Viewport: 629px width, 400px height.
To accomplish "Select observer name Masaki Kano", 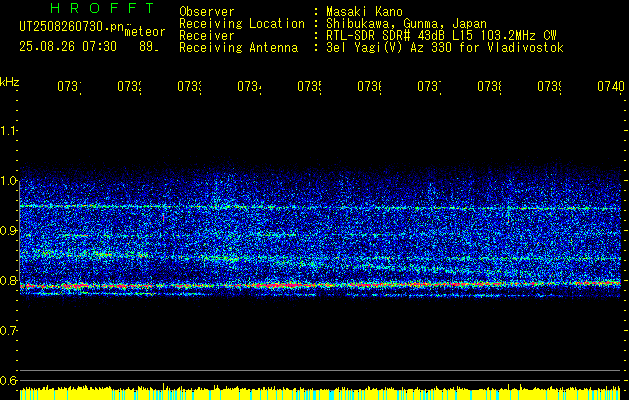I will point(364,12).
